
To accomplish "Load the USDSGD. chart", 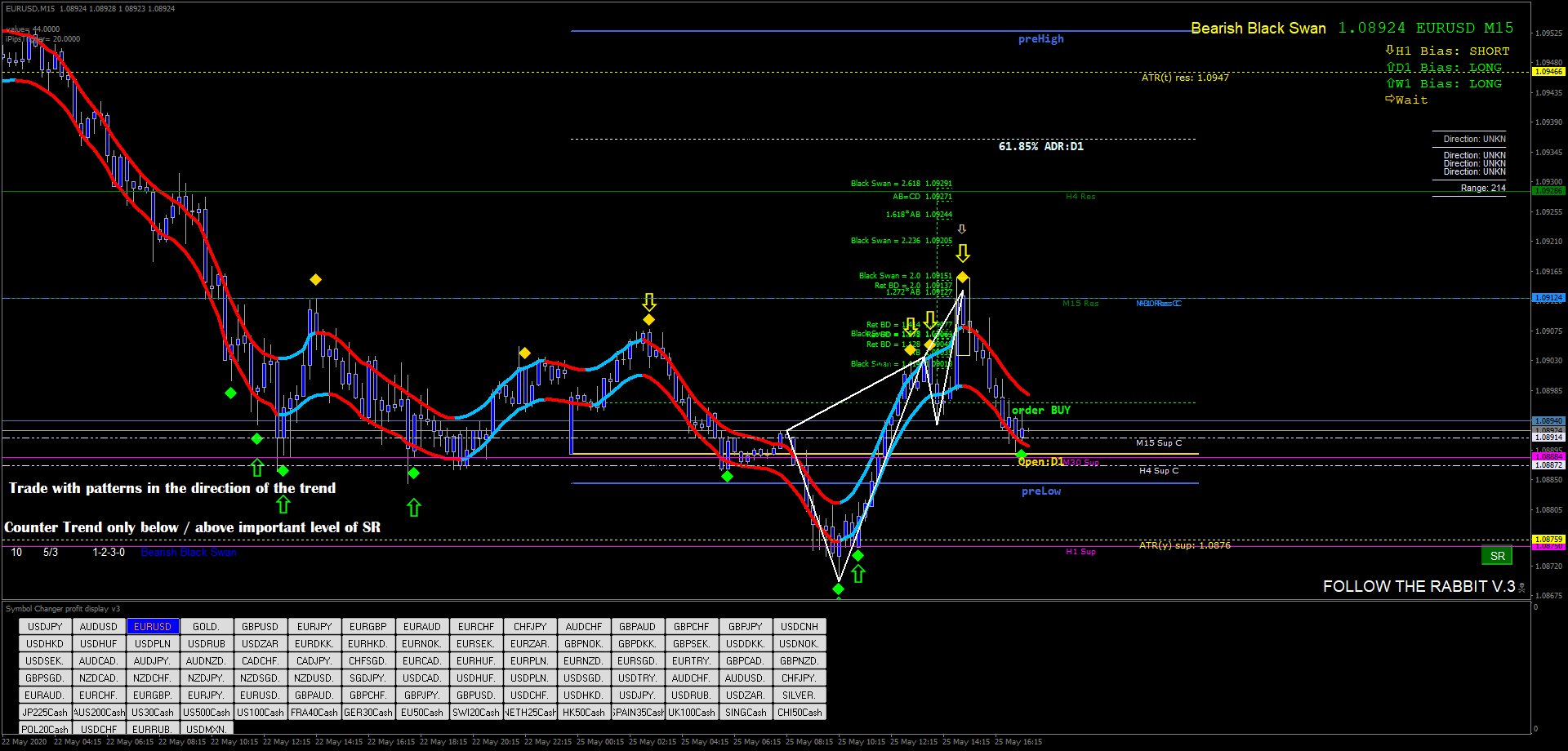I will (584, 678).
